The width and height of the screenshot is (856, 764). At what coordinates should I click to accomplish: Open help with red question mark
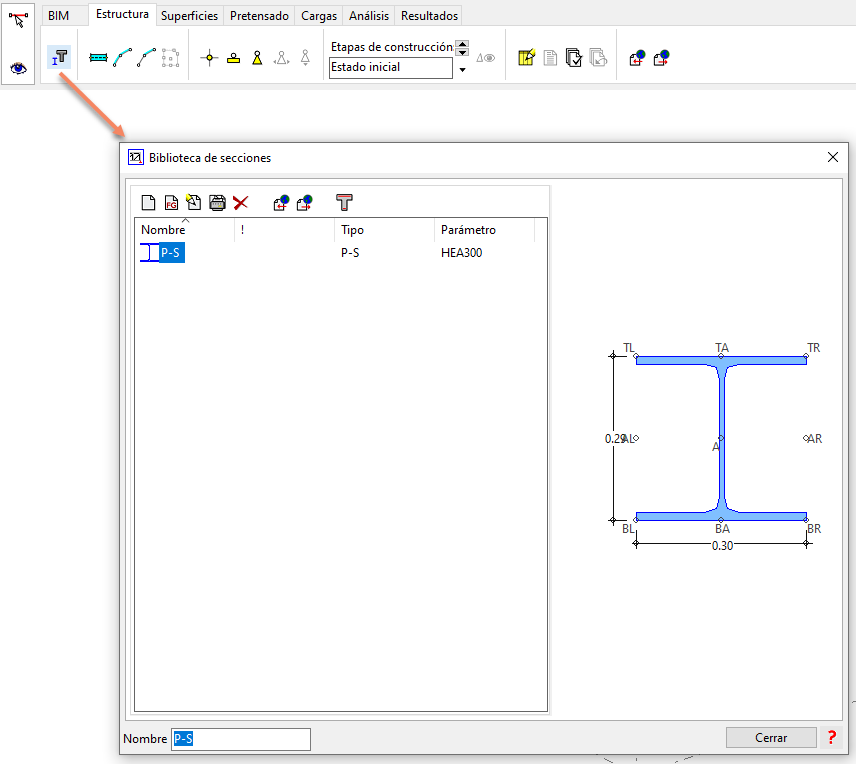[x=831, y=738]
